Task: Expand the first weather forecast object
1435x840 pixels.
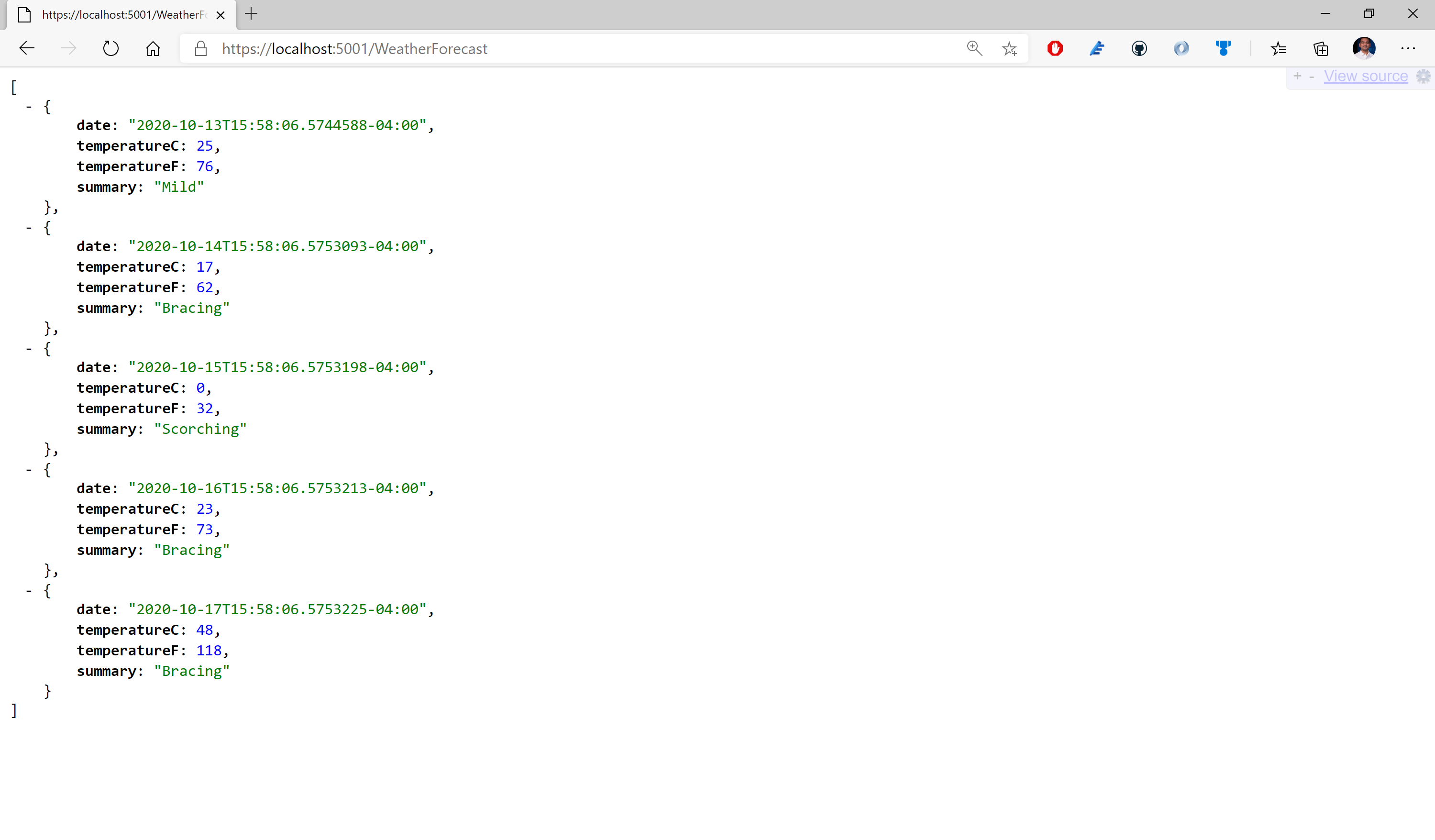Action: (29, 106)
